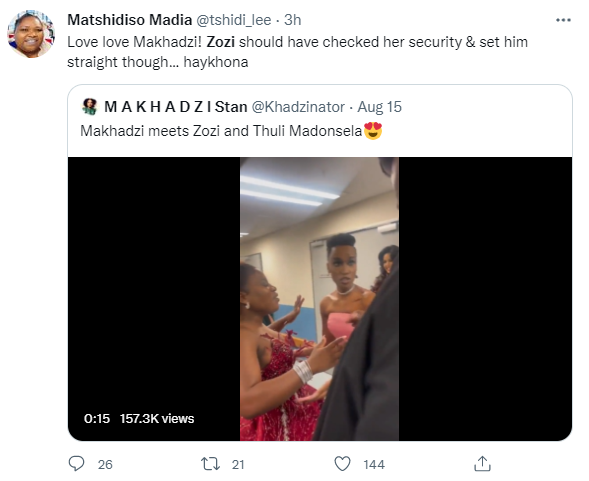
Task: Visit the @Khadzinator handle
Action: tap(298, 107)
